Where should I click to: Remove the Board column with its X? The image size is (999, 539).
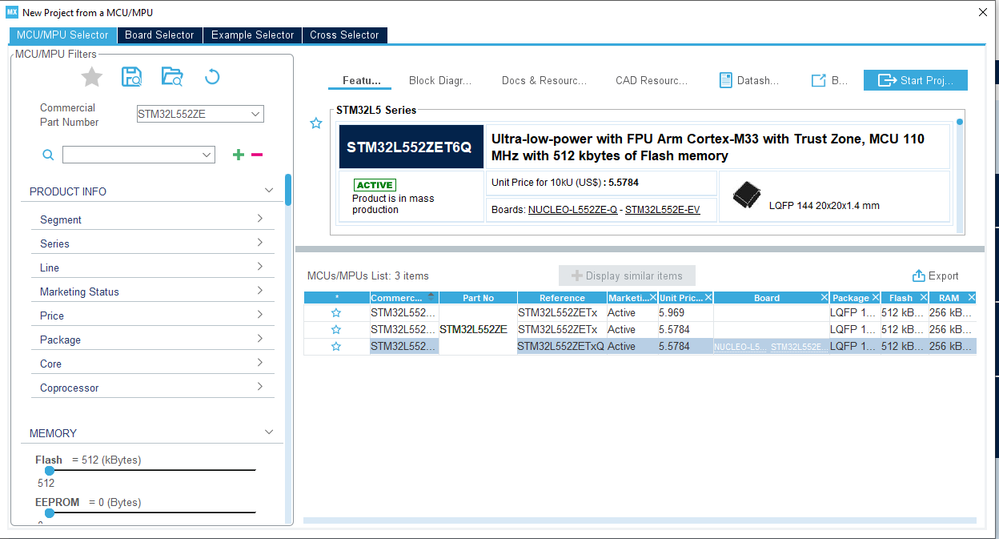tap(824, 298)
